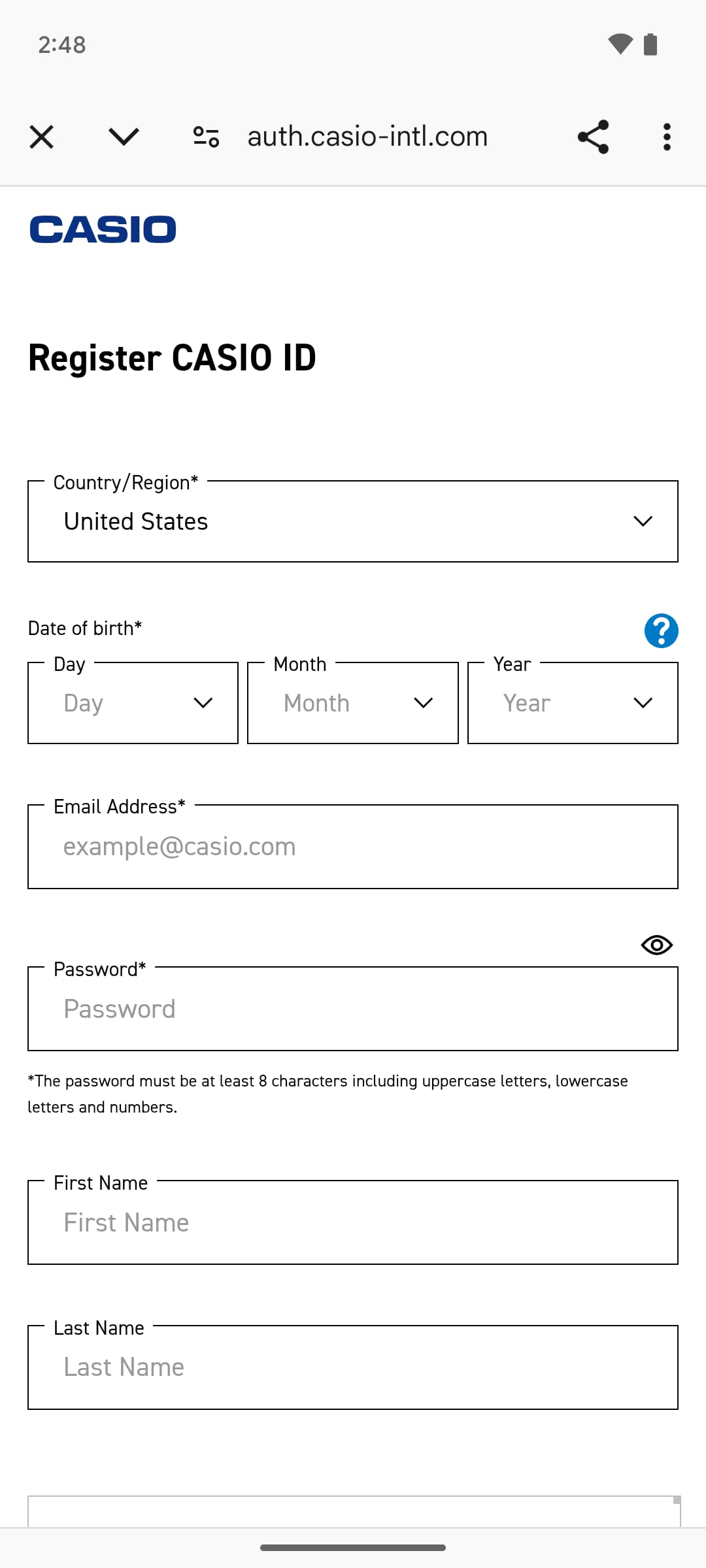This screenshot has height=1568, width=706.
Task: Open the three-dot overflow menu
Action: click(667, 137)
